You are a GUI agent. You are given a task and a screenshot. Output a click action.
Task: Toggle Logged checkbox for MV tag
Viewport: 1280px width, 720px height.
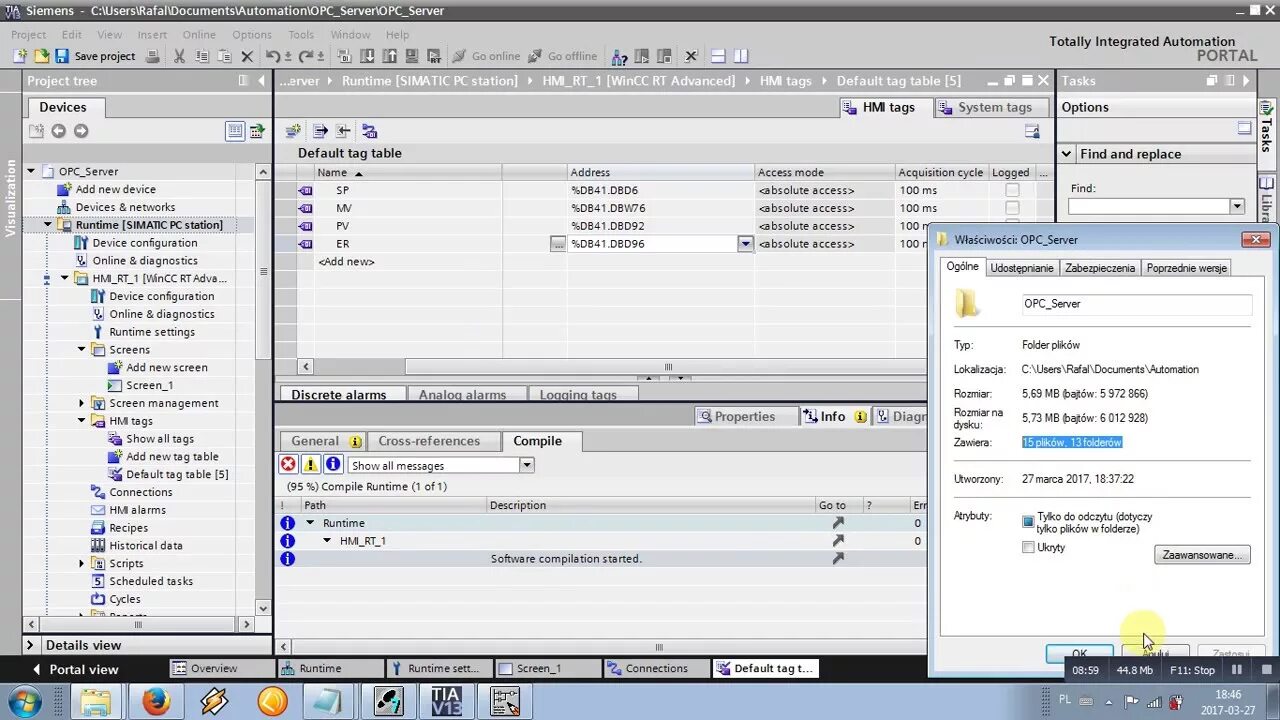pos(1012,208)
